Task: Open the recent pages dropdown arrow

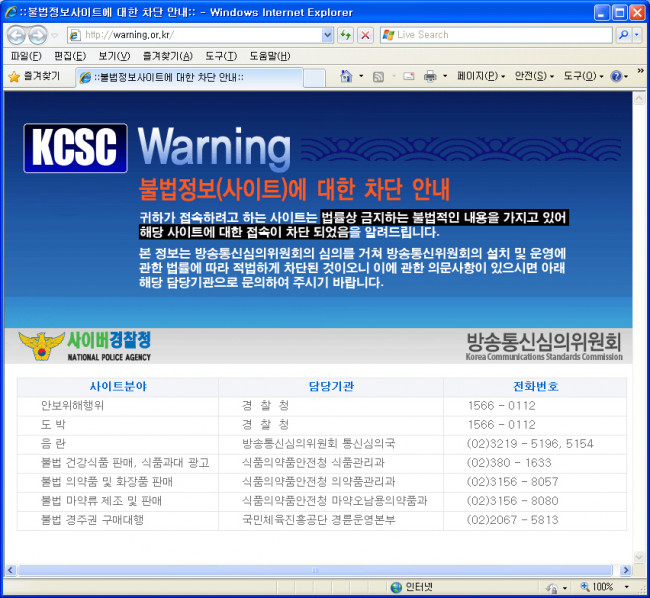Action: tap(55, 36)
